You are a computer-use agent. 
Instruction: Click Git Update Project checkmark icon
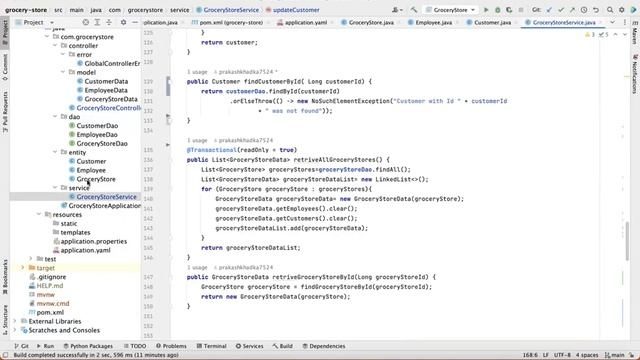pos(549,10)
